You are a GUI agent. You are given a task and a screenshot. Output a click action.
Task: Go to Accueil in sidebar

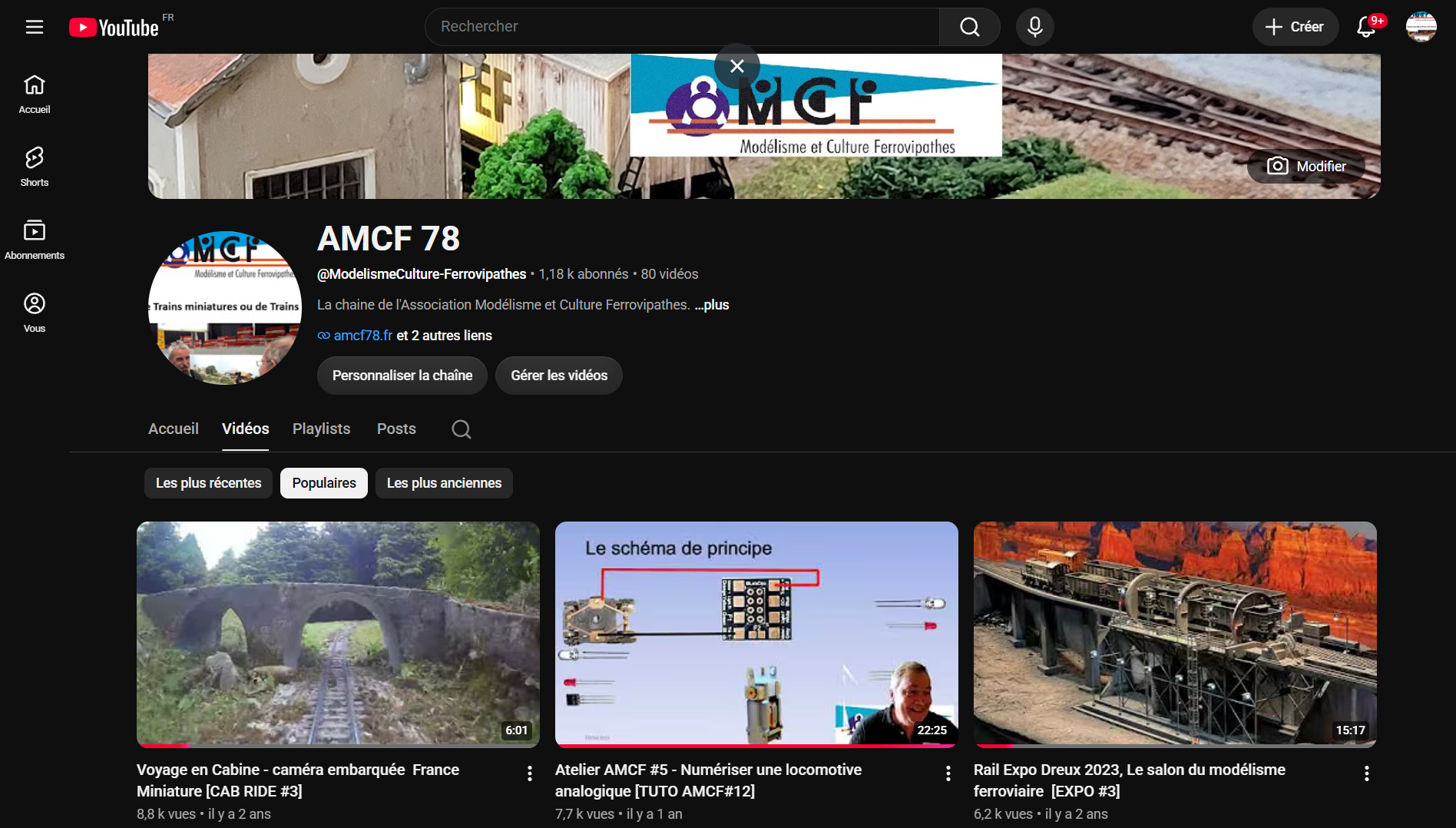click(x=35, y=94)
